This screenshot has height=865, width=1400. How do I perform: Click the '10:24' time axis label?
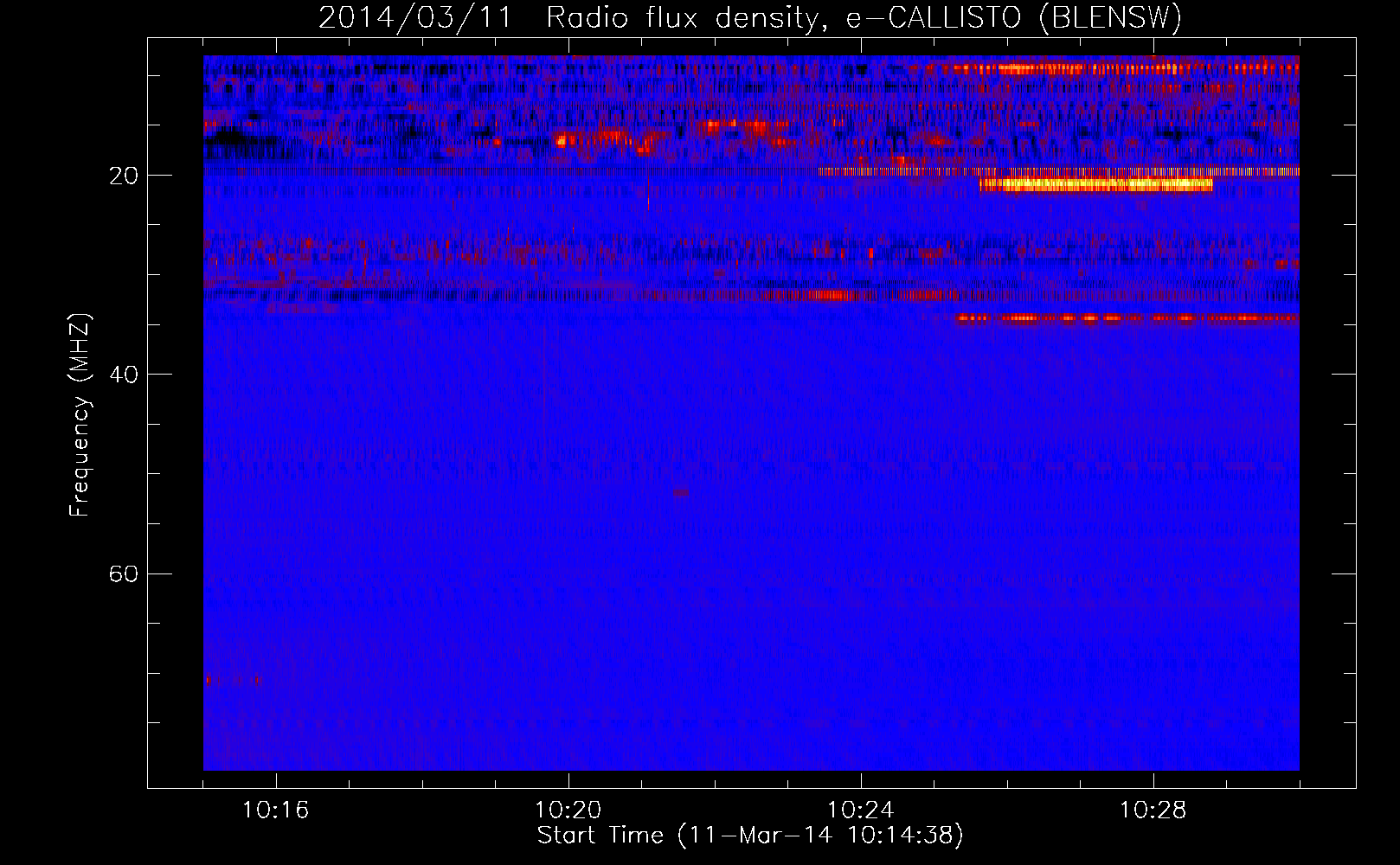861,811
